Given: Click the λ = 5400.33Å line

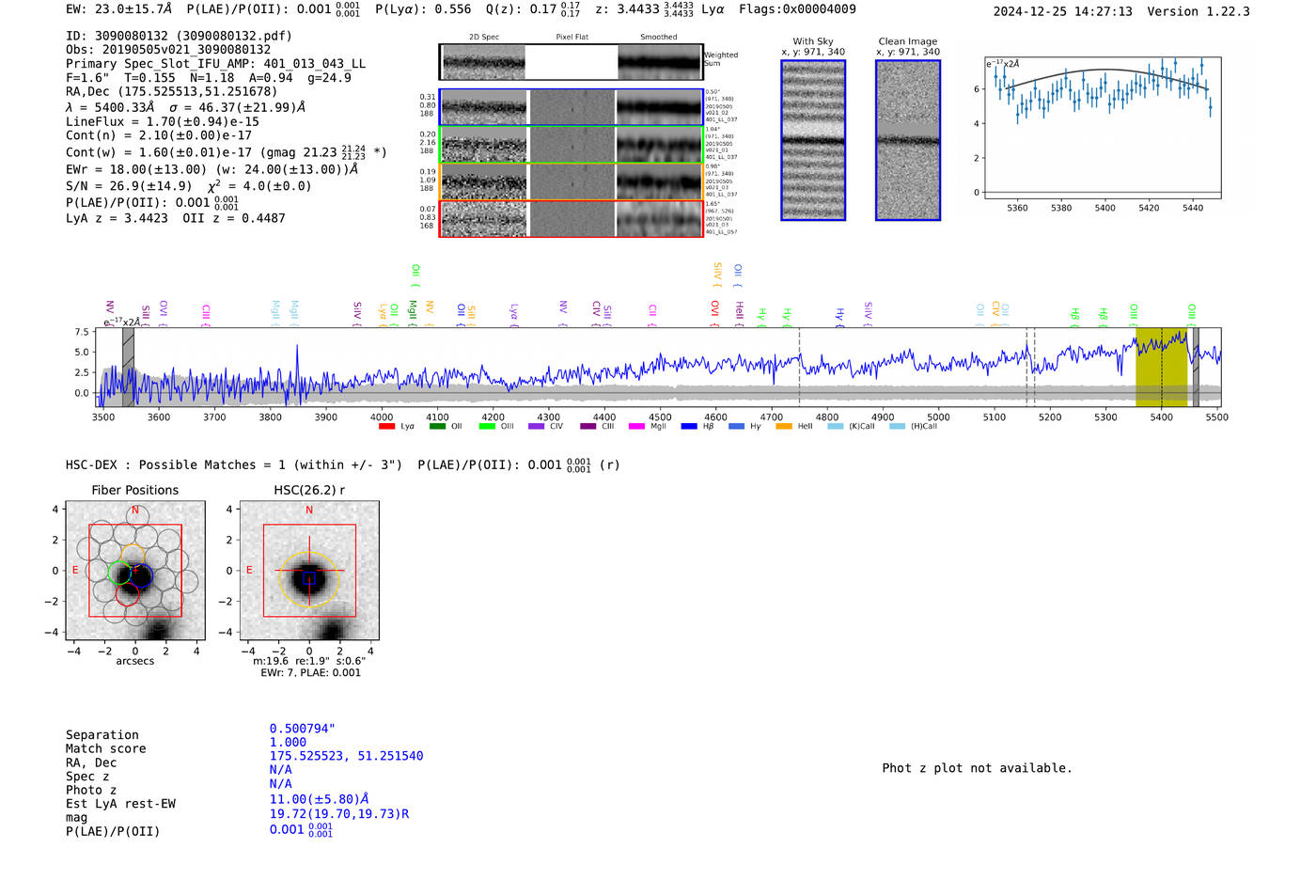Looking at the screenshot, I should pyautogui.click(x=185, y=107).
